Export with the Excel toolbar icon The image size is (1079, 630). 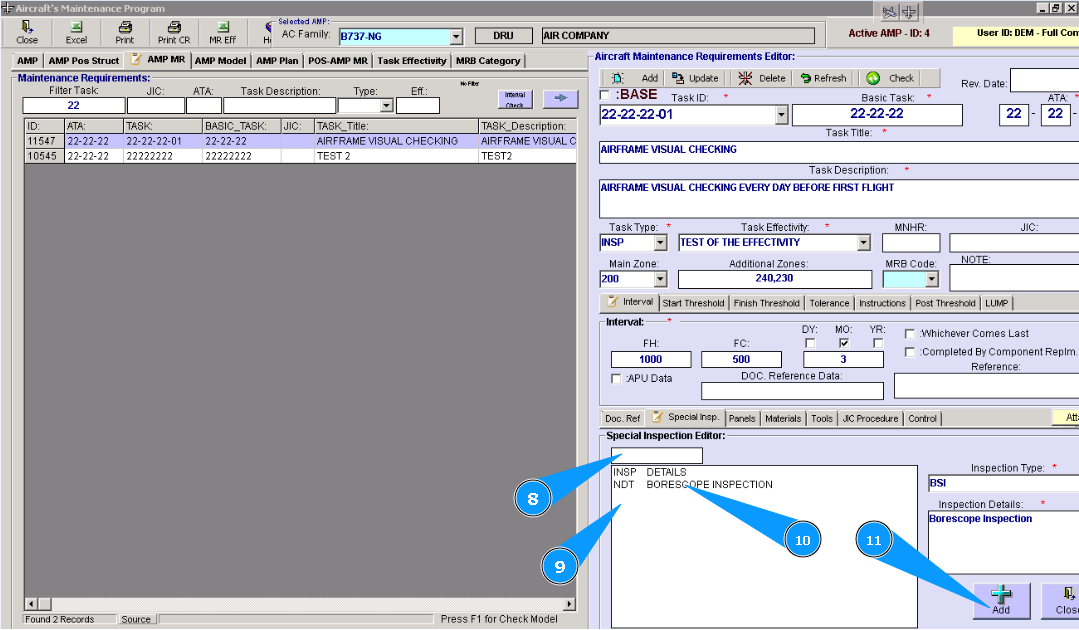(76, 32)
